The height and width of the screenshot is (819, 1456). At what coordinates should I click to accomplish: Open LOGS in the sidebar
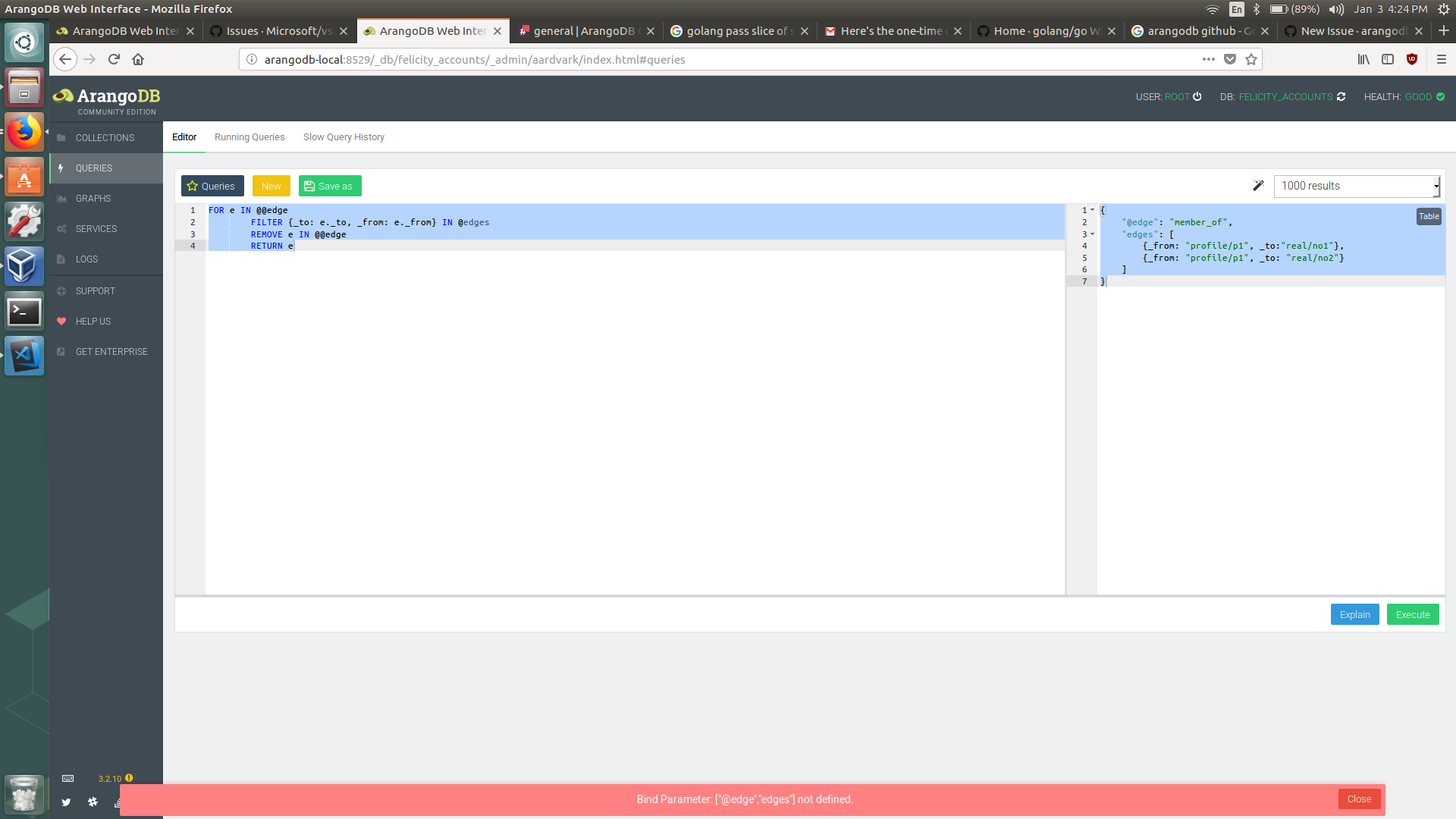tap(106, 259)
